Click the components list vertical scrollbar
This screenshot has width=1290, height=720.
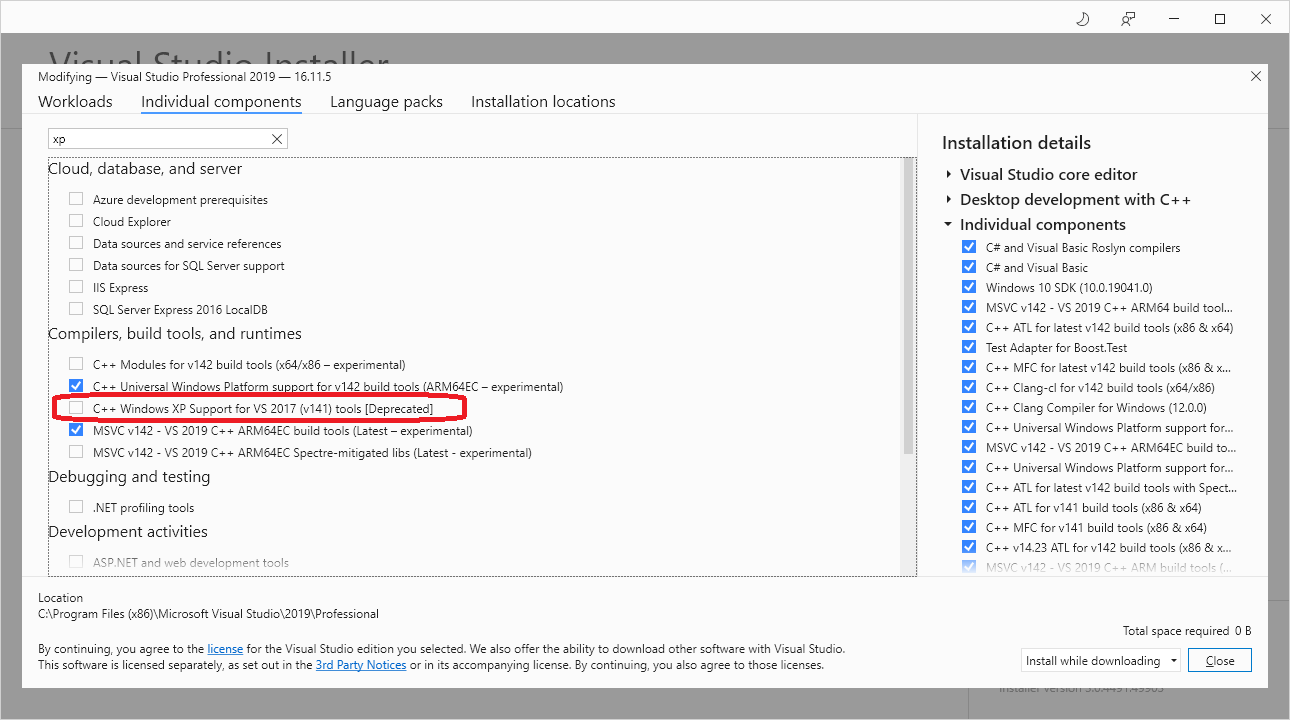click(908, 305)
